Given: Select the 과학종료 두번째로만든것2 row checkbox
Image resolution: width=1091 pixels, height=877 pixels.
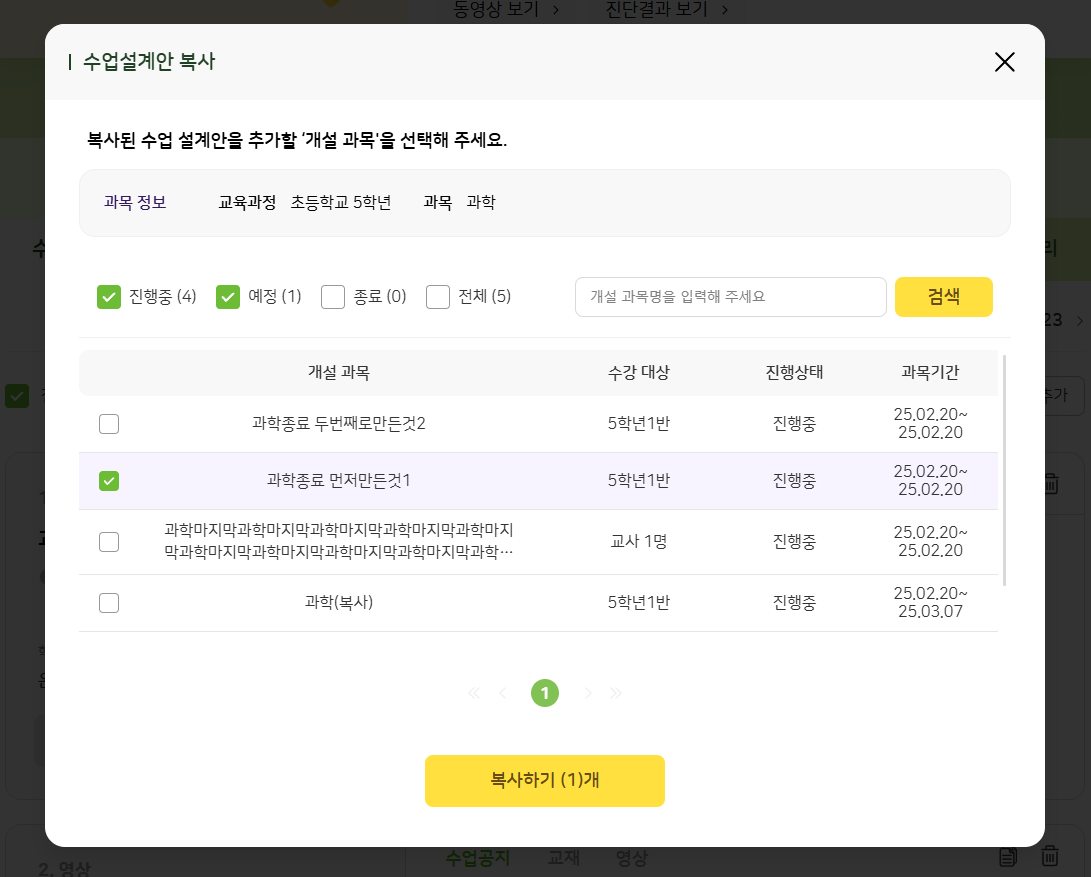Looking at the screenshot, I should point(109,424).
